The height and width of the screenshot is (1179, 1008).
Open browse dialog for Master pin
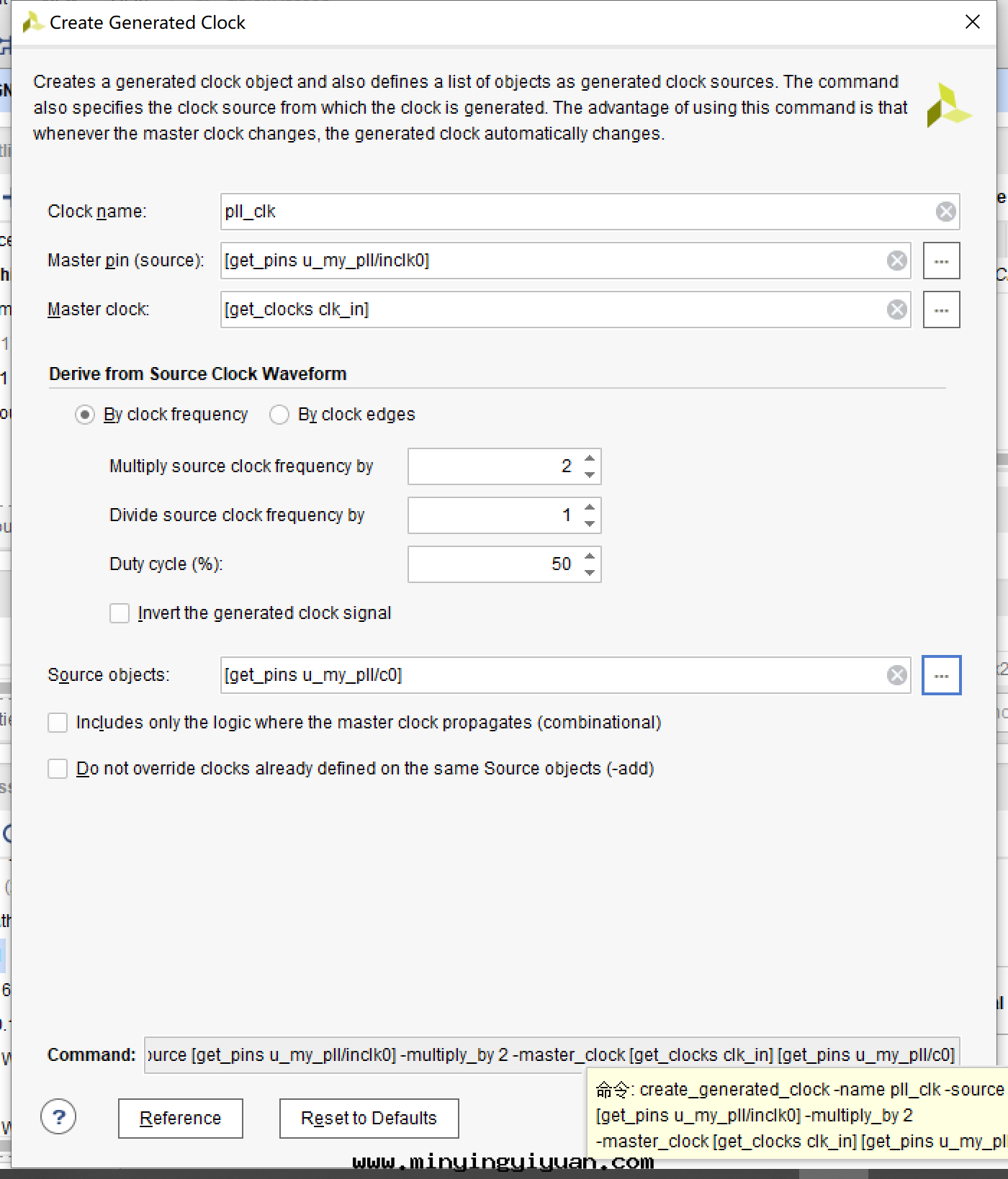click(x=941, y=261)
